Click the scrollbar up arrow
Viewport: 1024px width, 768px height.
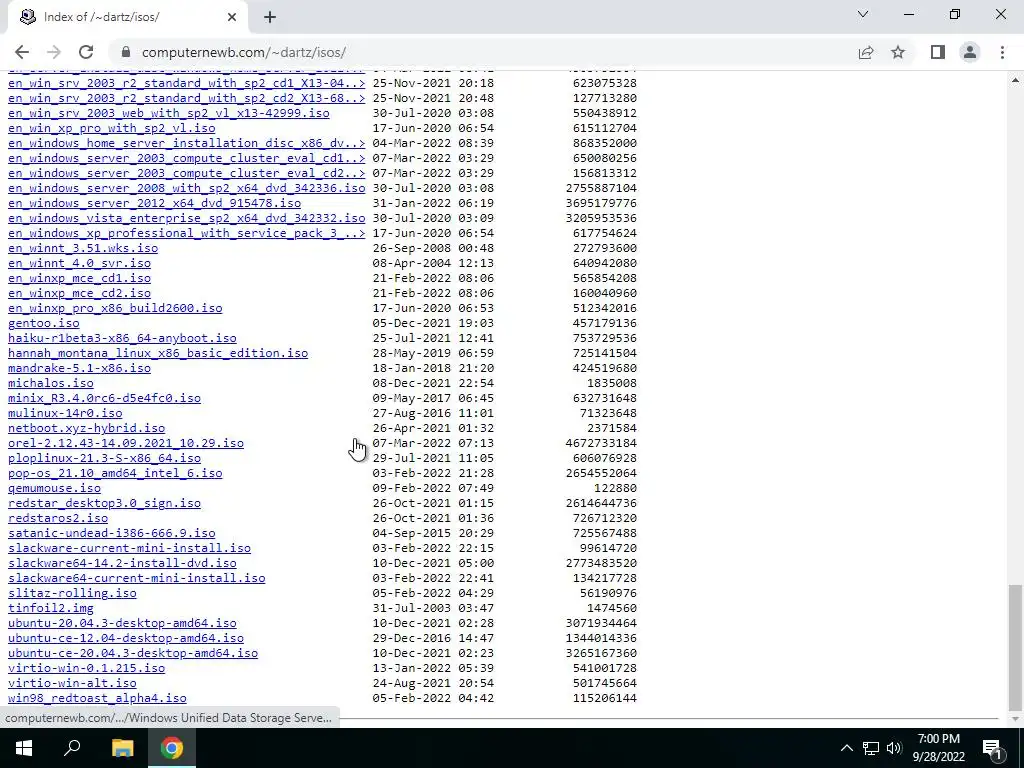1015,80
